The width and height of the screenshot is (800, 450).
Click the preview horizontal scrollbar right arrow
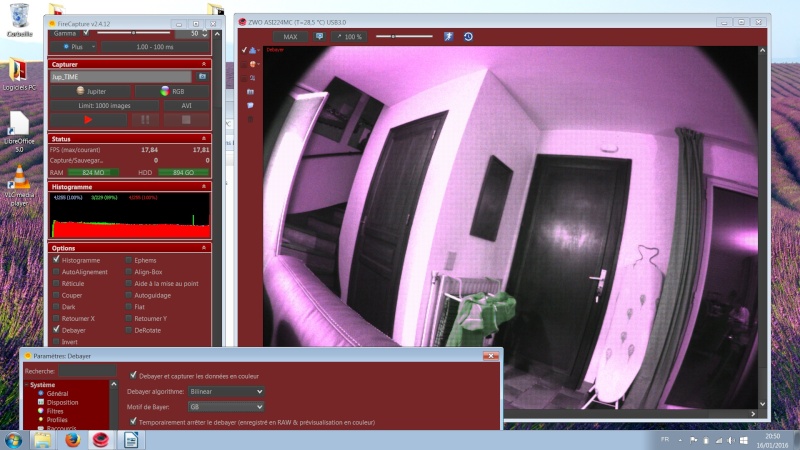(x=754, y=414)
